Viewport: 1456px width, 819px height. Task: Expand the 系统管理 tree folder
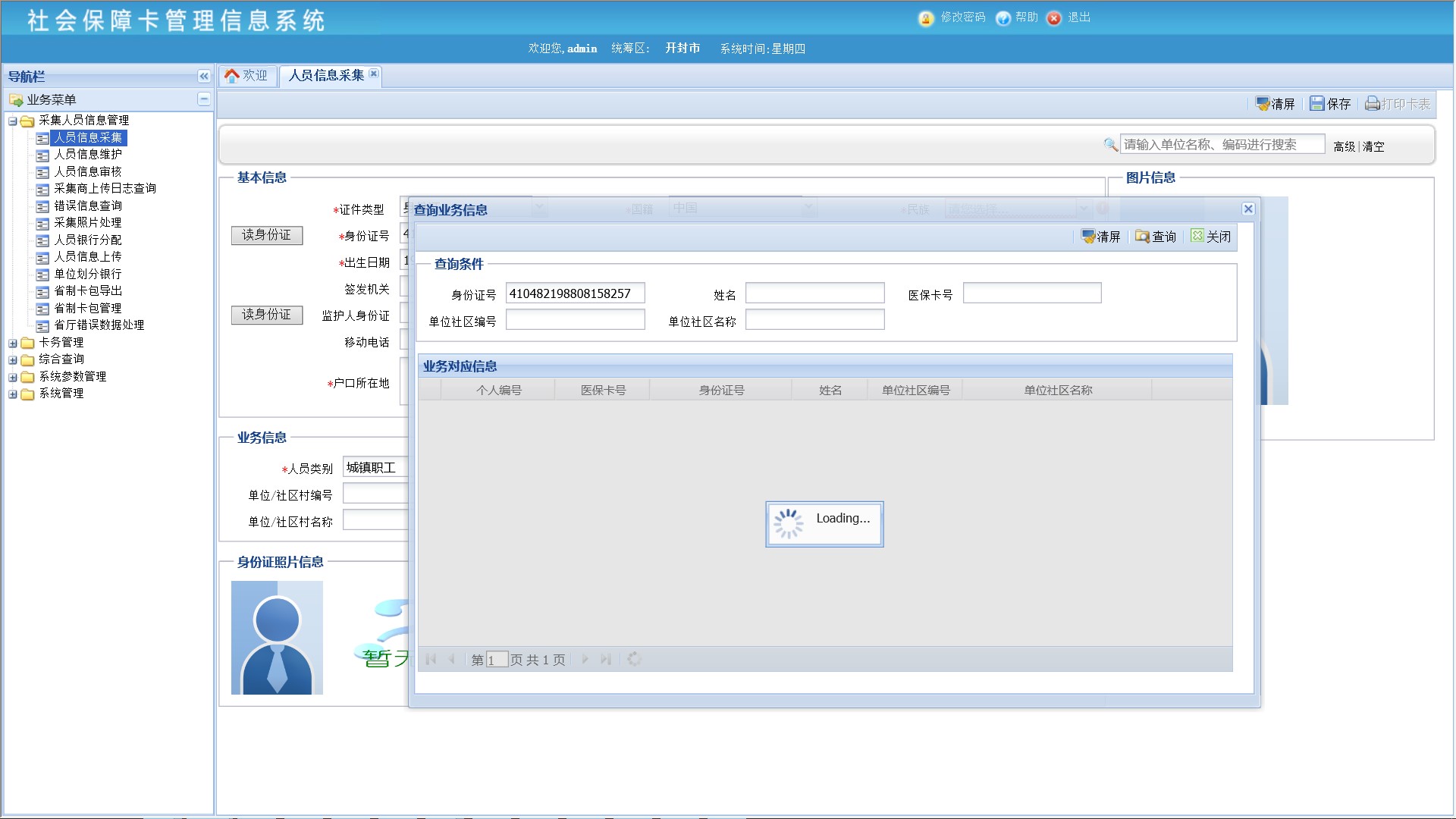[12, 394]
